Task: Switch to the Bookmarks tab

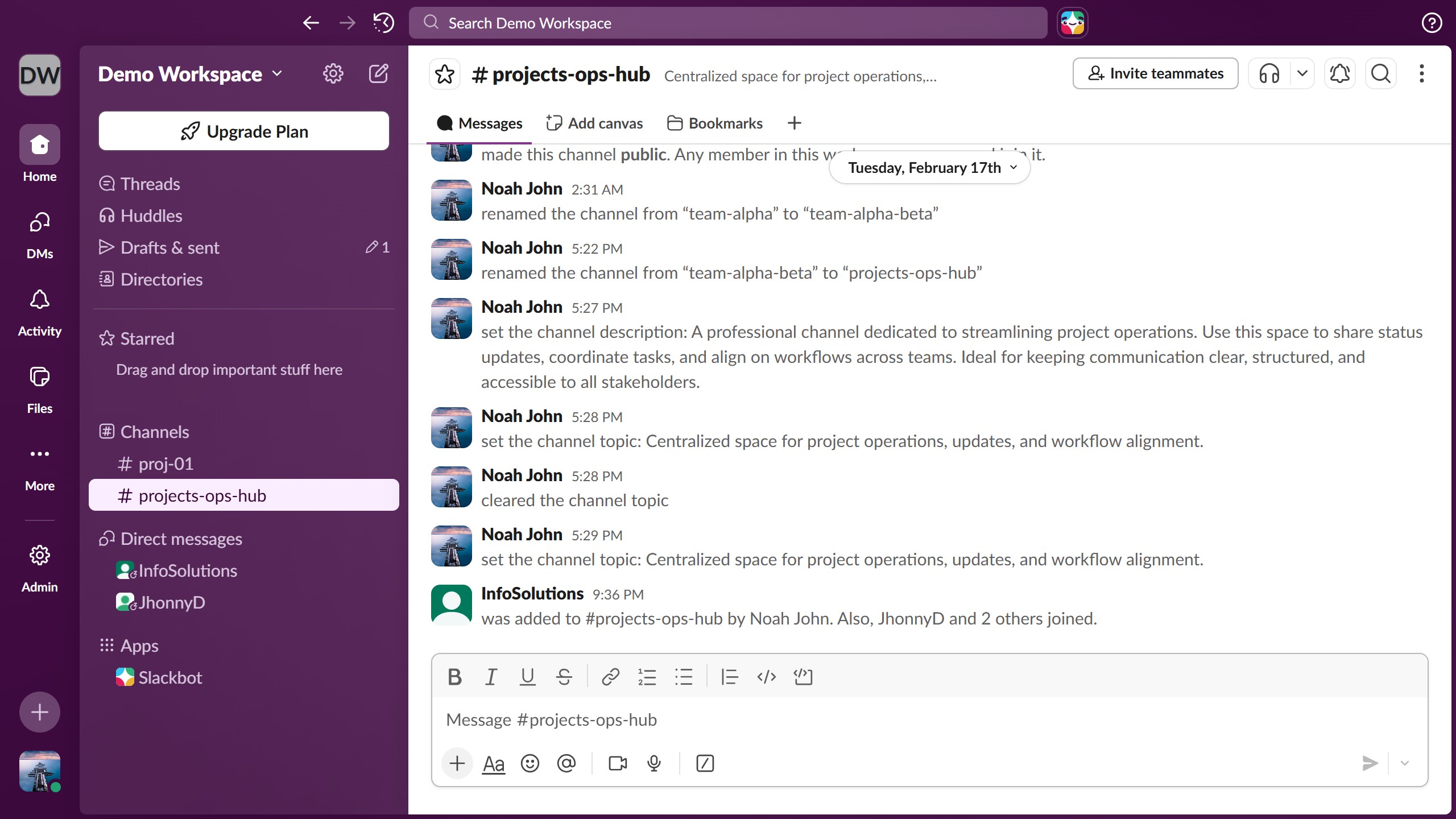Action: coord(714,123)
